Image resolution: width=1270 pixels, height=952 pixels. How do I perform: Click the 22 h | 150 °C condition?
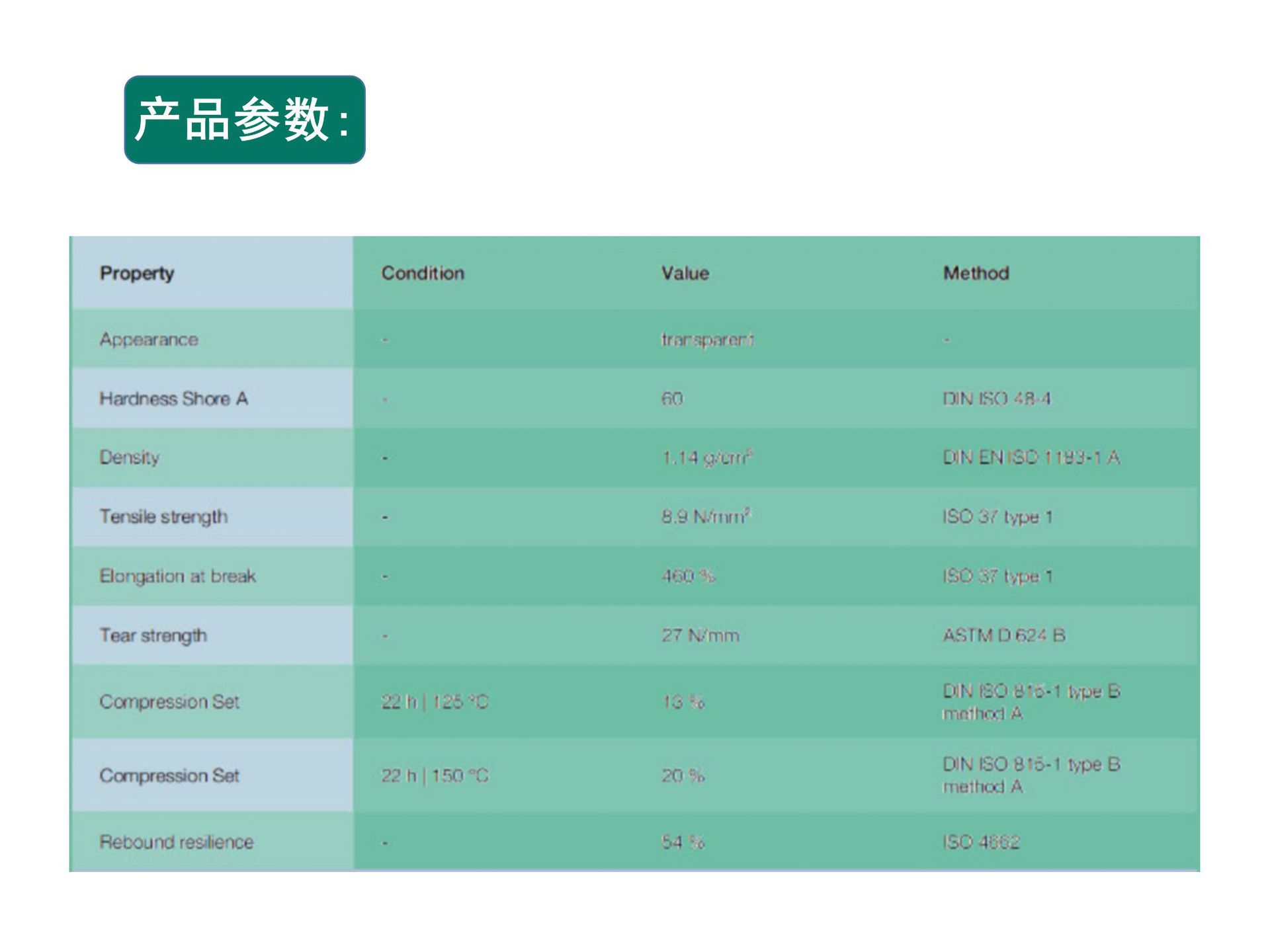click(x=435, y=775)
